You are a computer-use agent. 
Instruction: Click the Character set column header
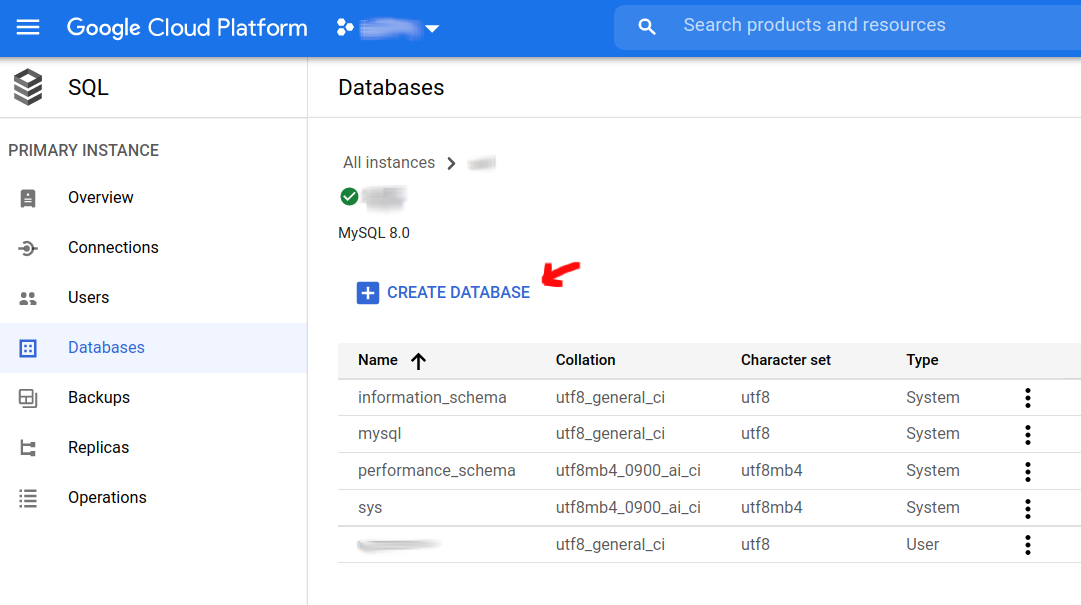[785, 360]
